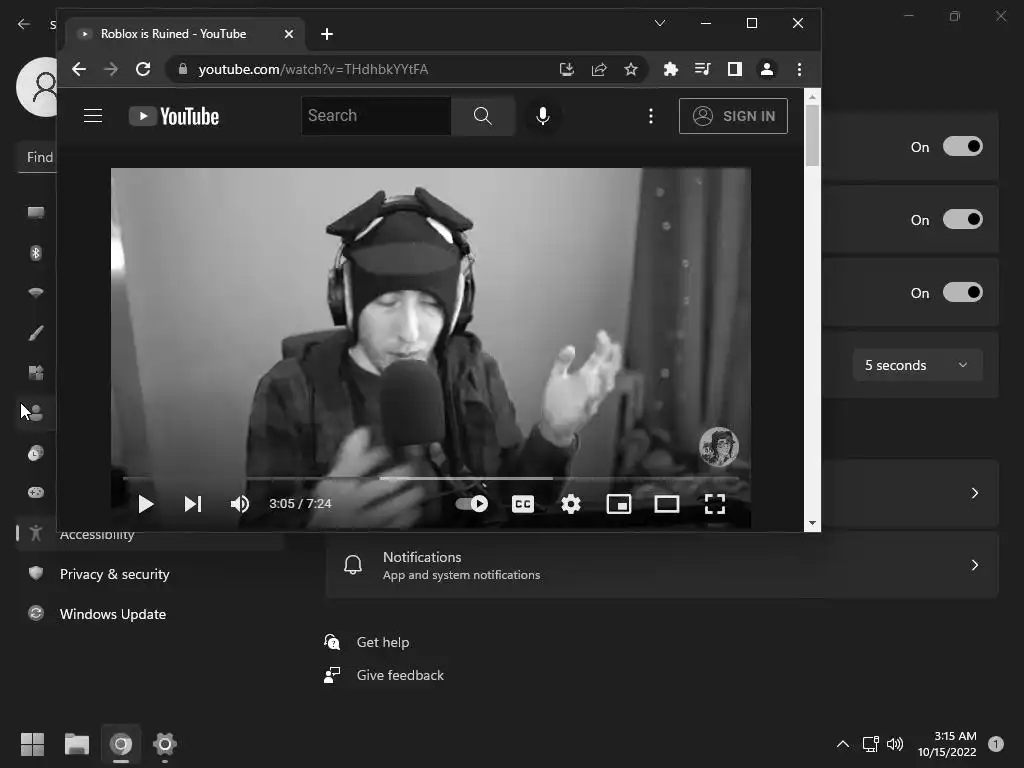The width and height of the screenshot is (1024, 768).
Task: Open Chrome profile avatar
Action: [767, 69]
